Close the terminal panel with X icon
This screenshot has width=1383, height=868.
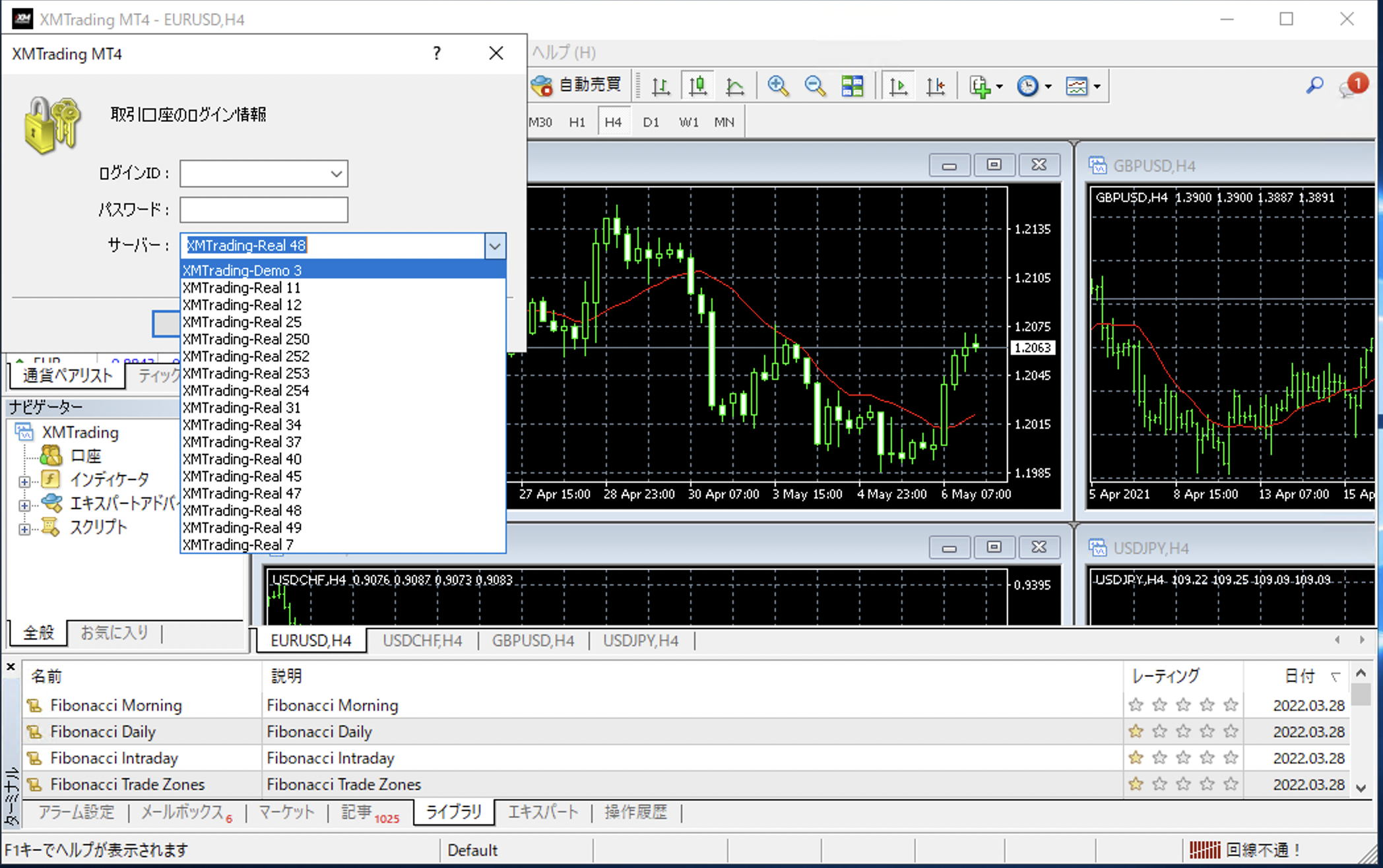pyautogui.click(x=11, y=667)
